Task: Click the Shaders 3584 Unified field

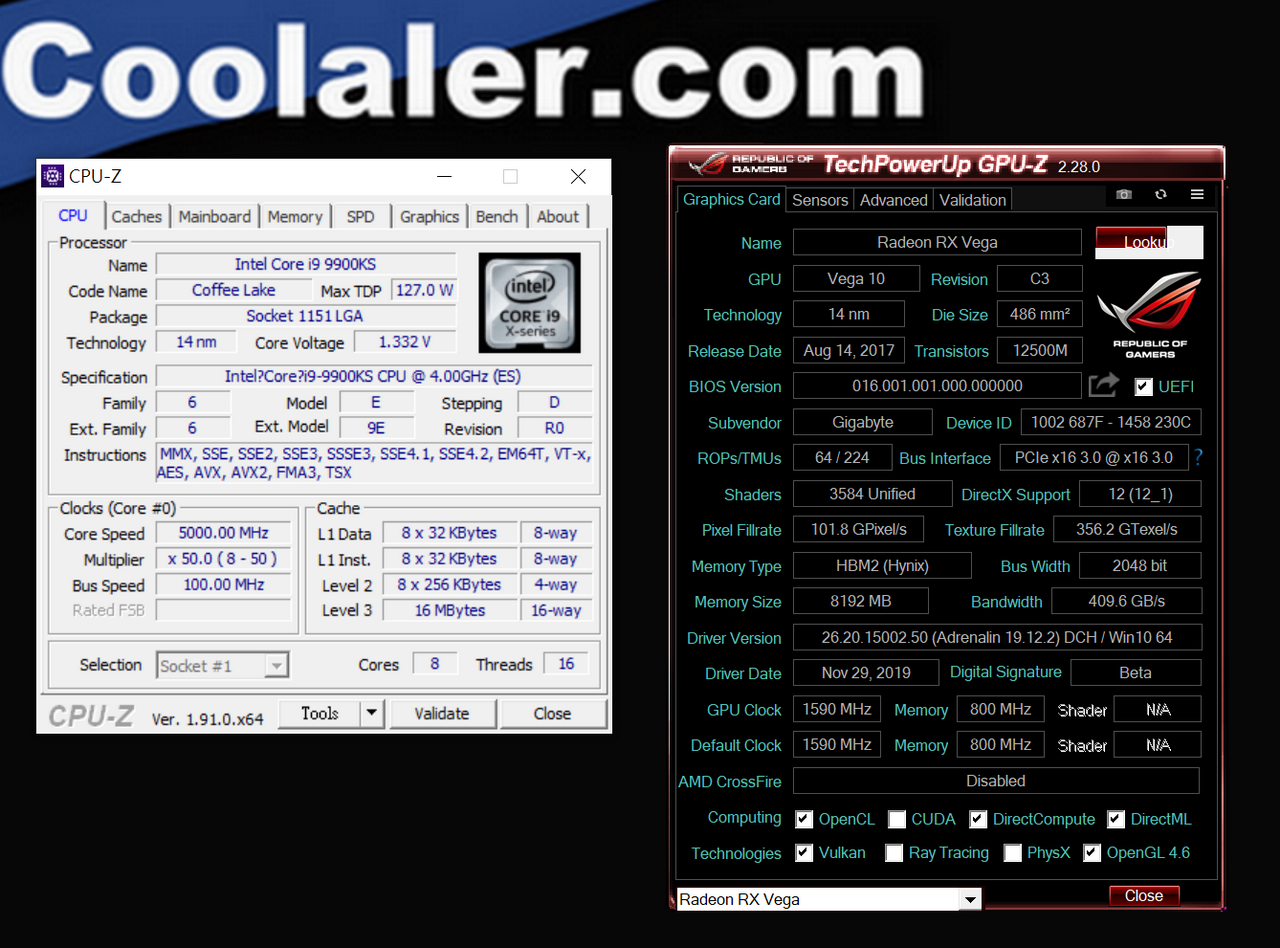Action: click(872, 494)
